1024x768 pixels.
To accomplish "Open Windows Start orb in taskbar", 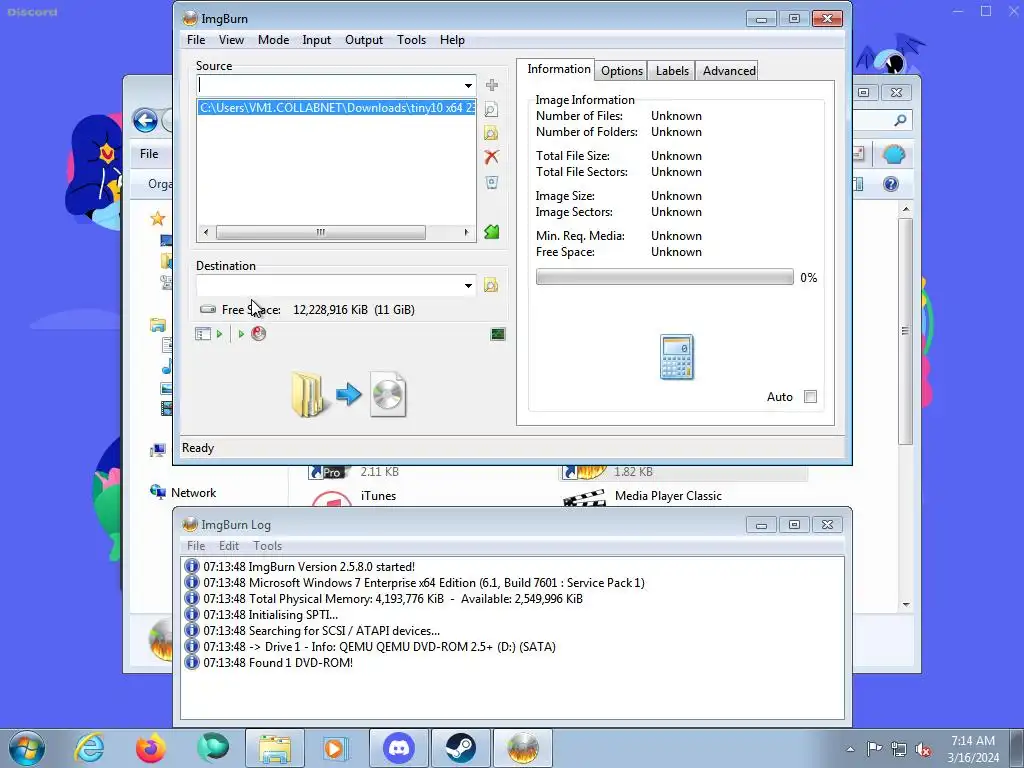I will [27, 748].
